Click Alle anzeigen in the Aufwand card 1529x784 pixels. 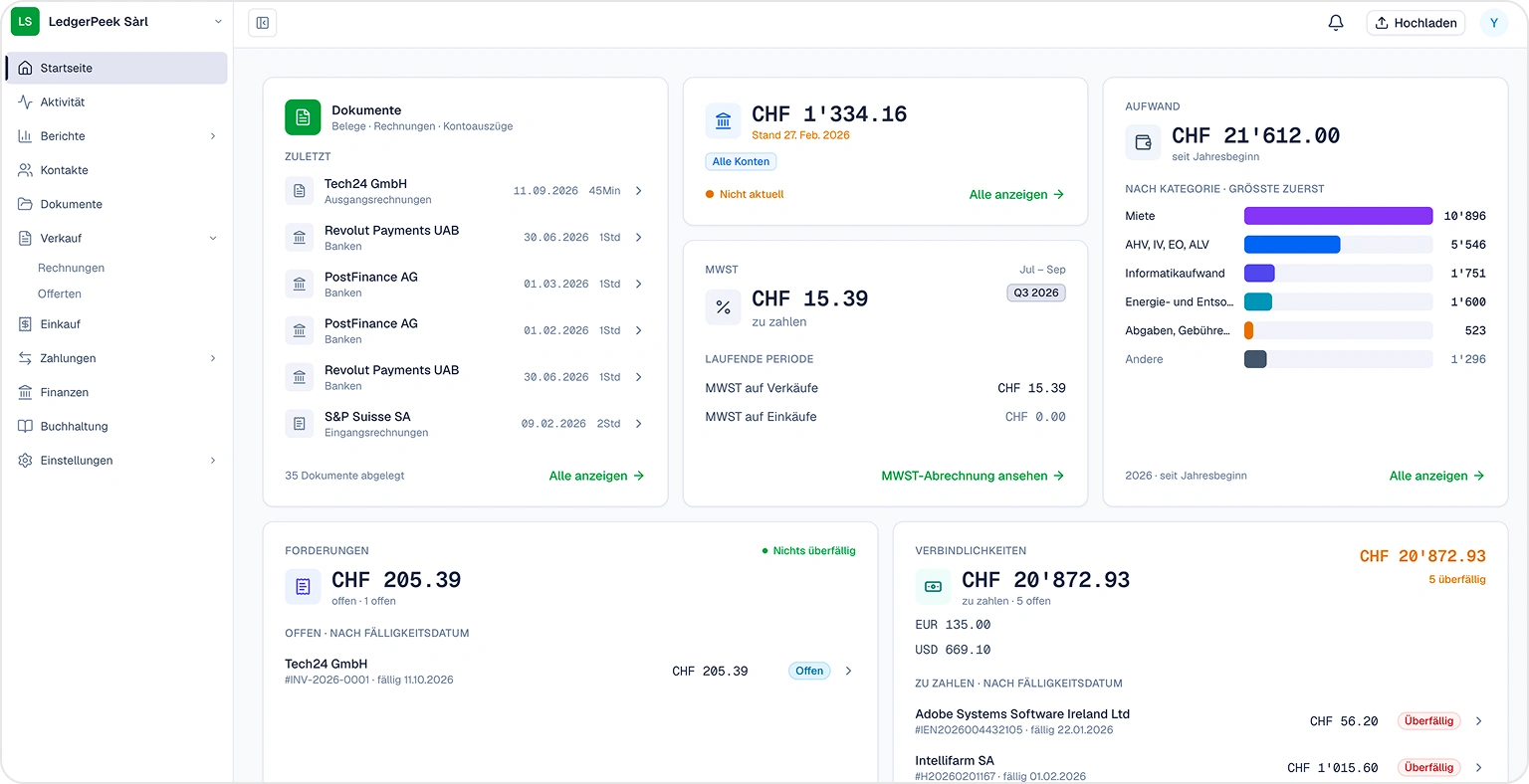point(1436,476)
